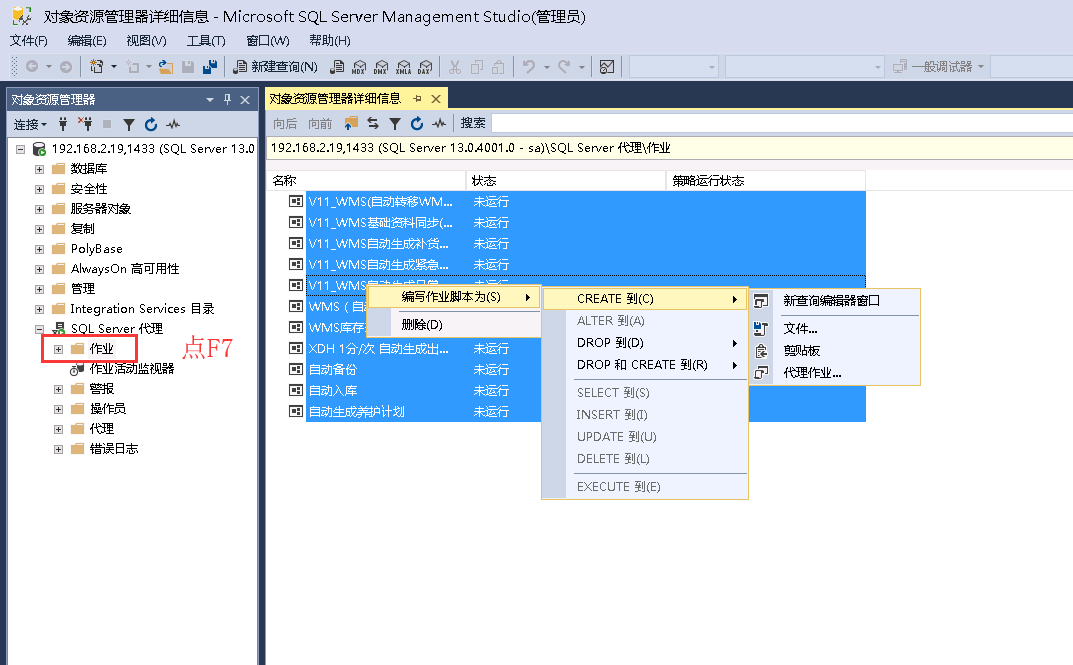Open the 连接 dropdown in Object Explorer
This screenshot has width=1073, height=665.
tap(30, 124)
